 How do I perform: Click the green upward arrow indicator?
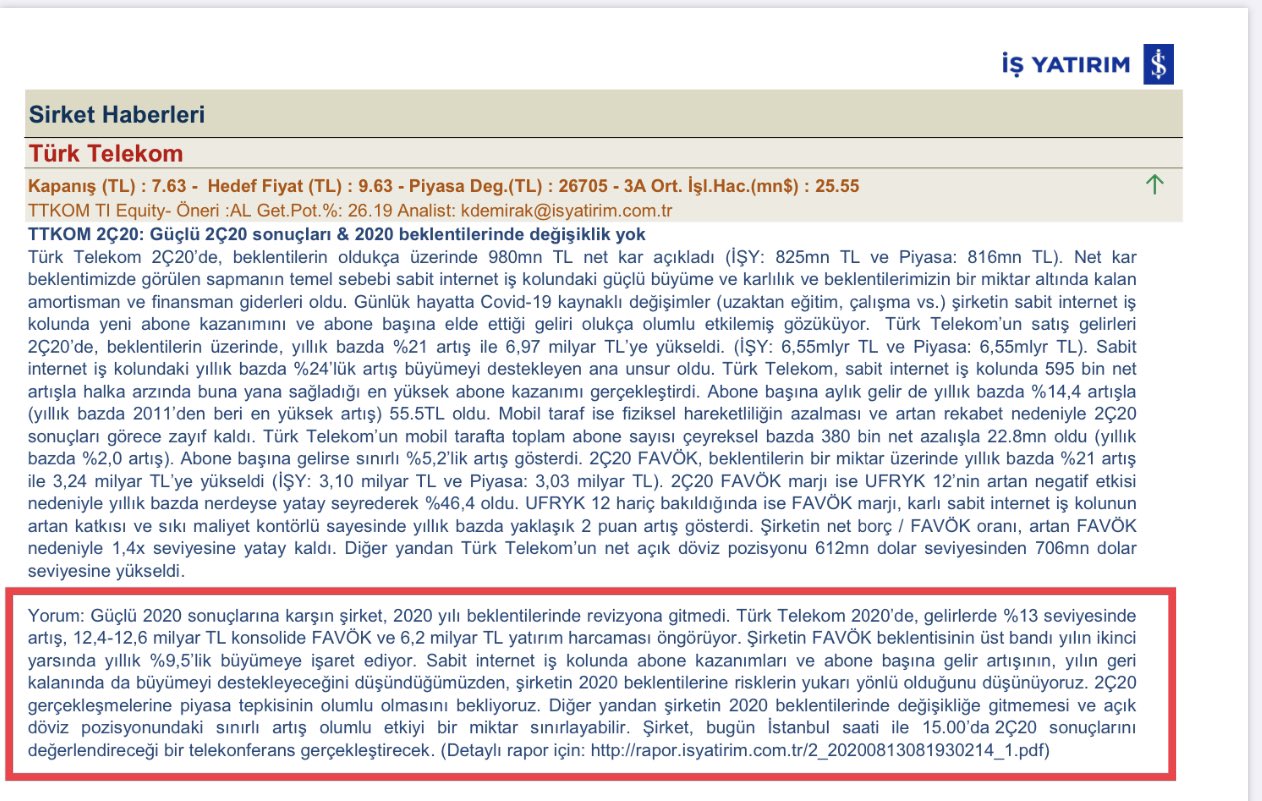tap(1155, 184)
